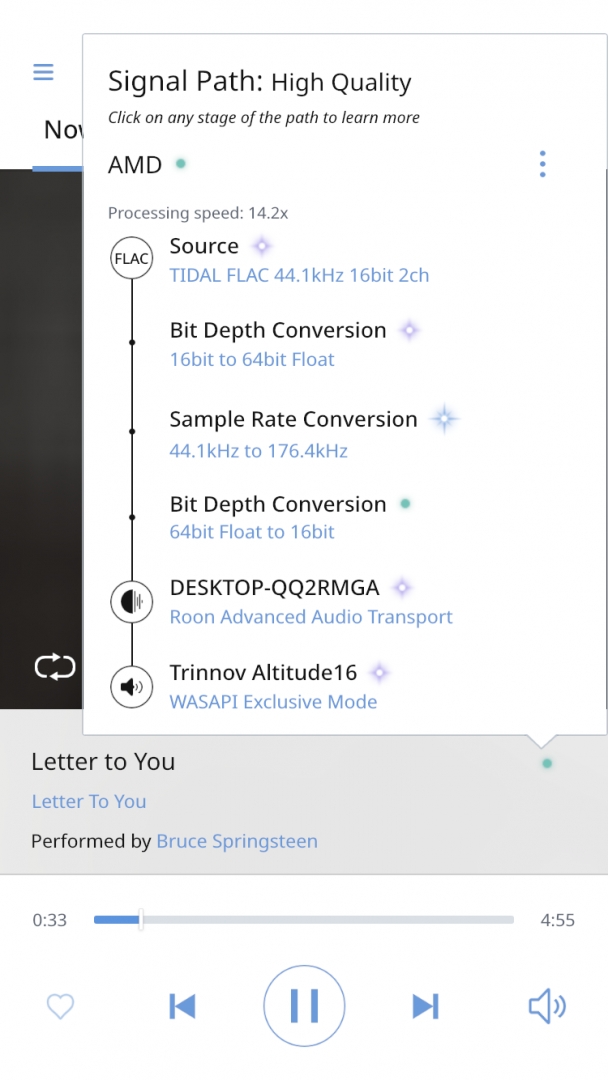Expand the TIDAL FLAC 44.1kHz 16bit 2ch details
Image resolution: width=608 pixels, height=1080 pixels.
(299, 275)
